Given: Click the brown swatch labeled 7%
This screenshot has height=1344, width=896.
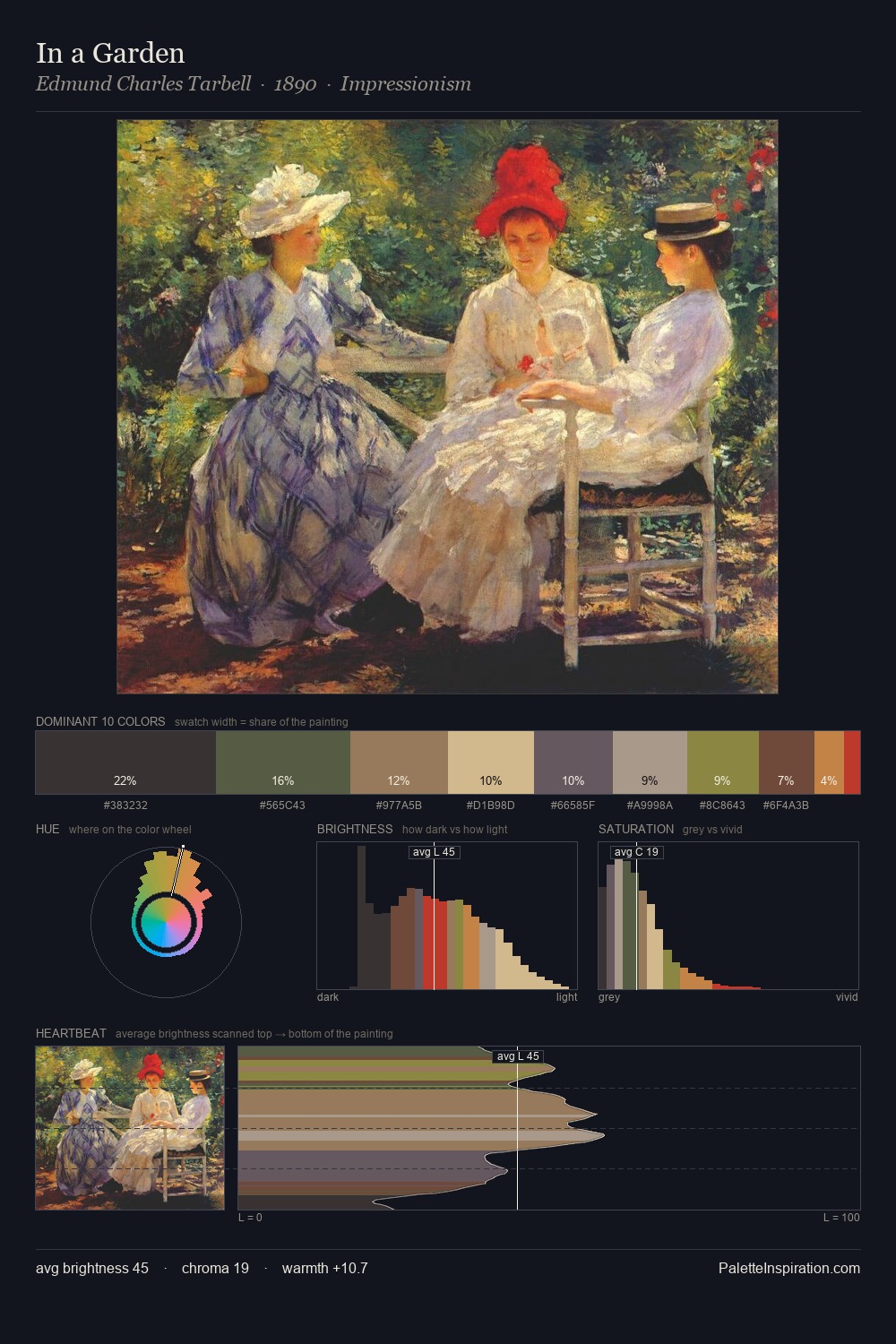Looking at the screenshot, I should 786,762.
